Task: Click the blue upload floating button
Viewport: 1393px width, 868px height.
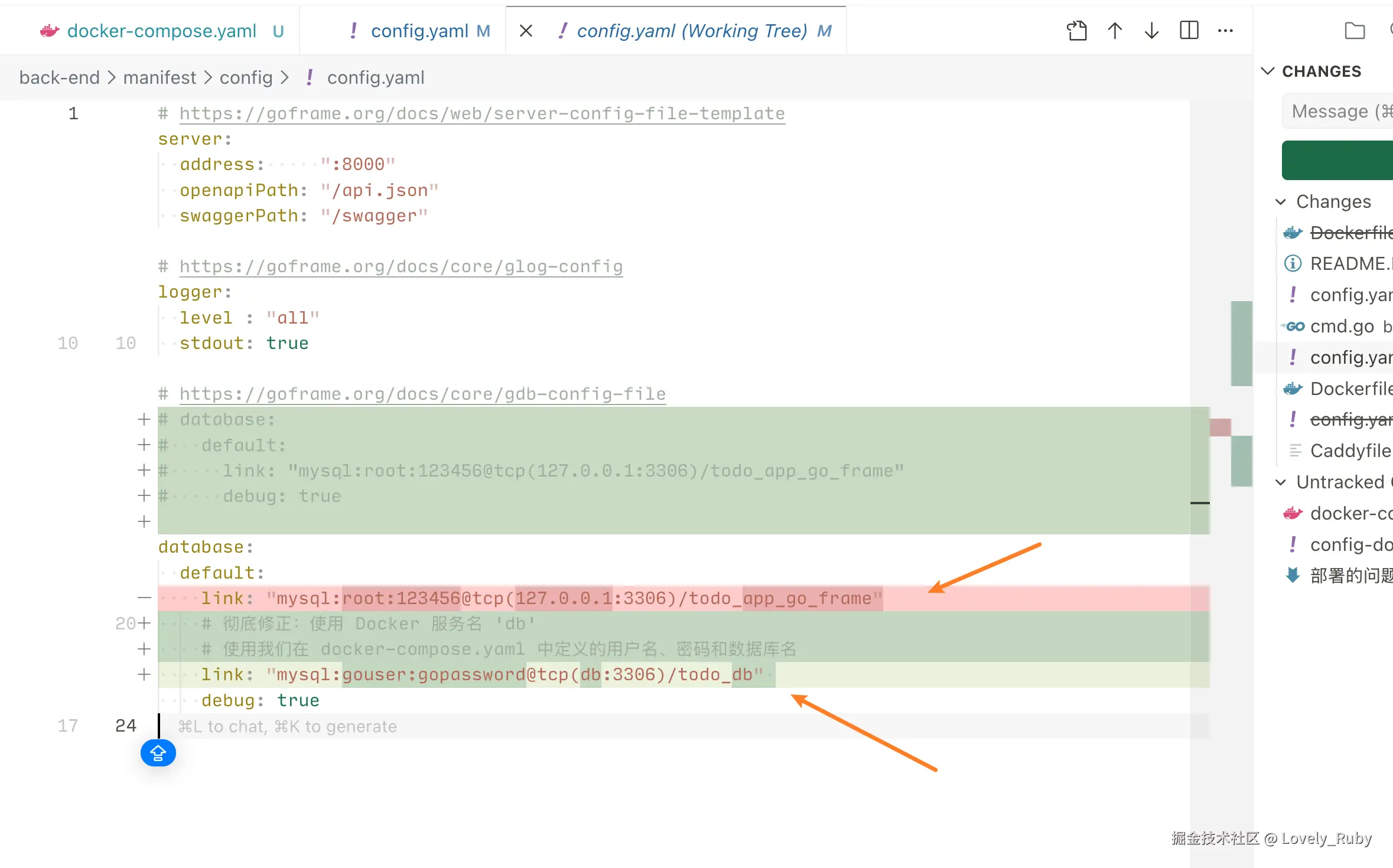Action: (158, 753)
